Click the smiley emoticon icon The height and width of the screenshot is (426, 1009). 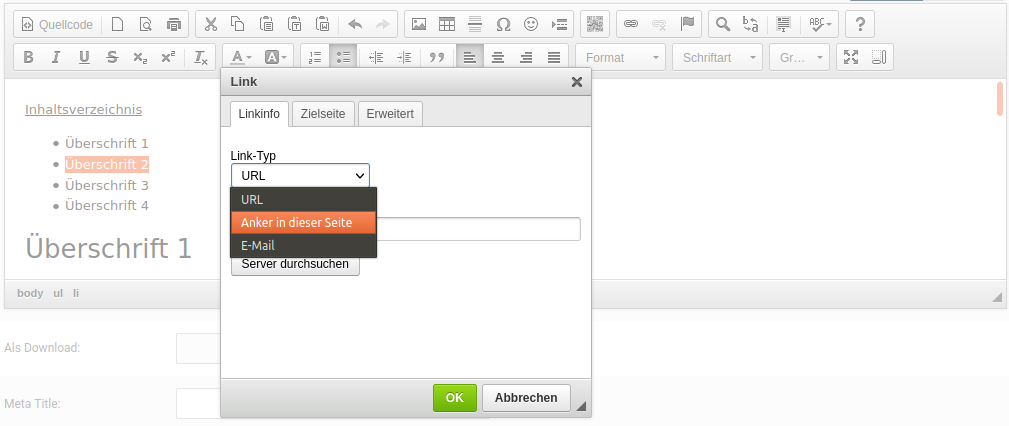(x=531, y=24)
